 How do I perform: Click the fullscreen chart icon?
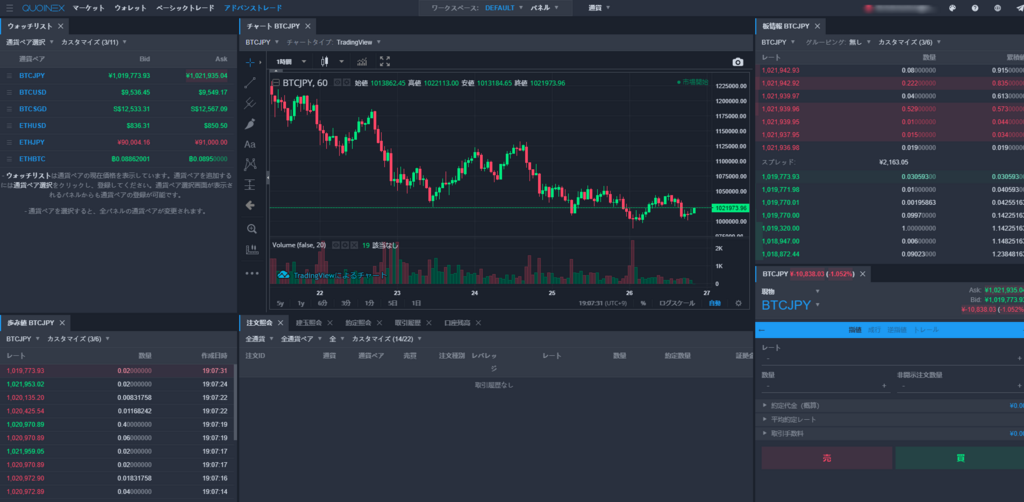point(385,61)
